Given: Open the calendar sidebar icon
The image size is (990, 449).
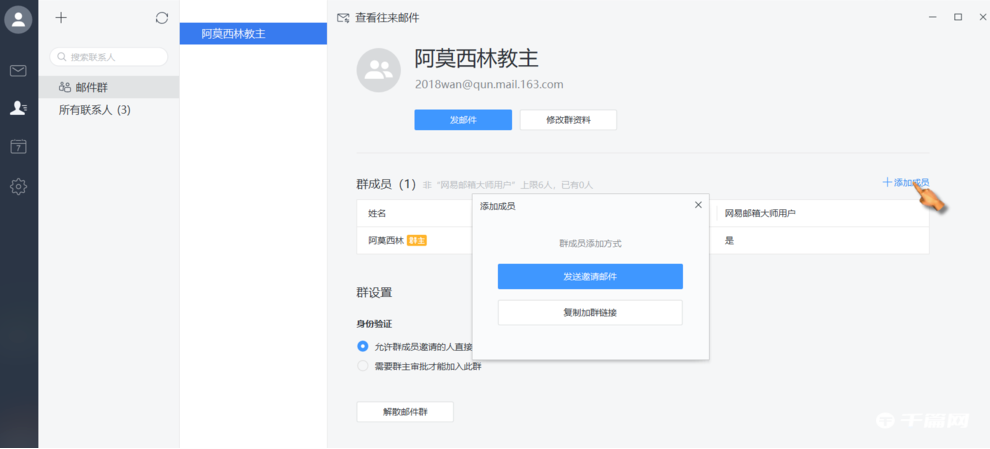Looking at the screenshot, I should point(18,147).
